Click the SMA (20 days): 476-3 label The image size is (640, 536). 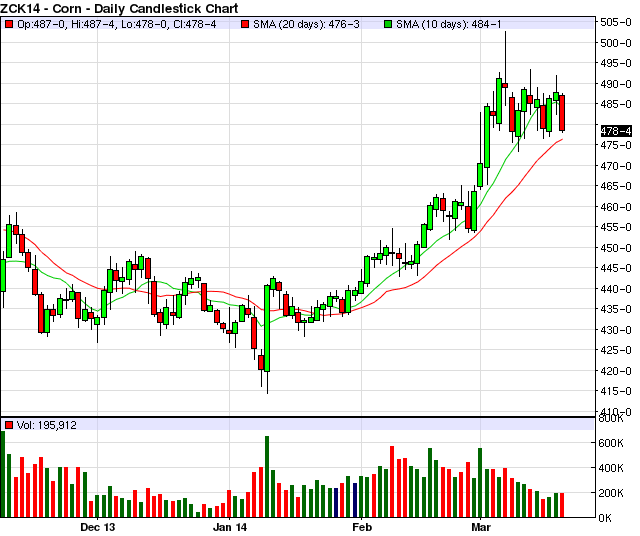(x=306, y=24)
